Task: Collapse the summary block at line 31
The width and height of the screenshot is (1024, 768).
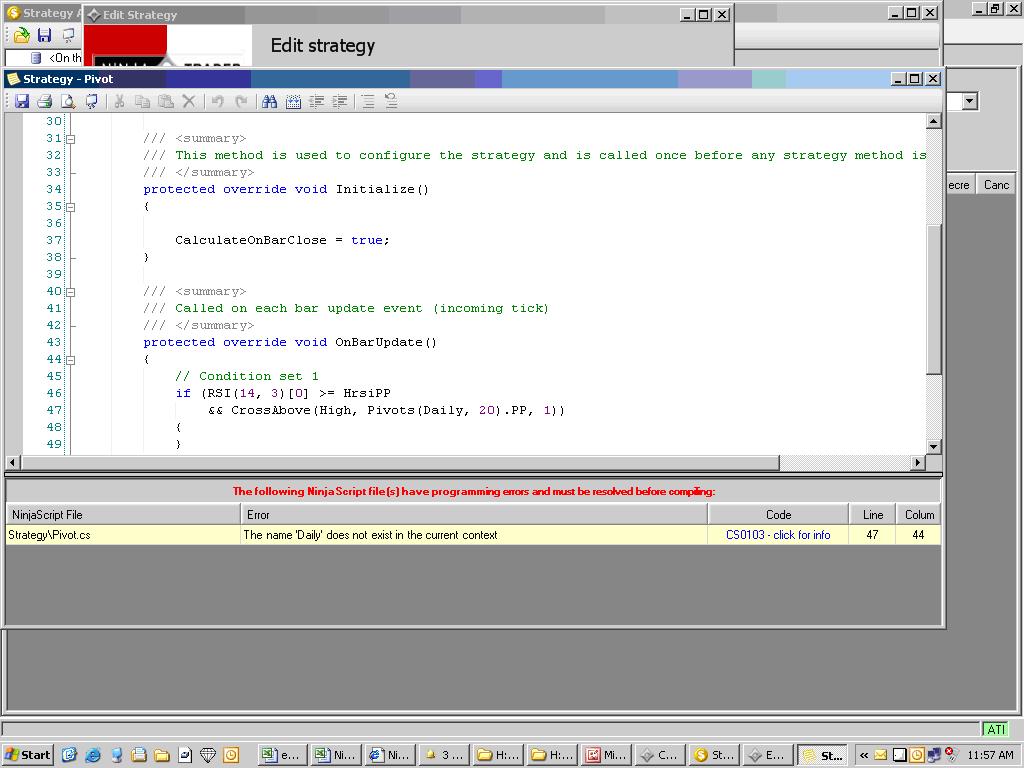Action: [x=71, y=139]
